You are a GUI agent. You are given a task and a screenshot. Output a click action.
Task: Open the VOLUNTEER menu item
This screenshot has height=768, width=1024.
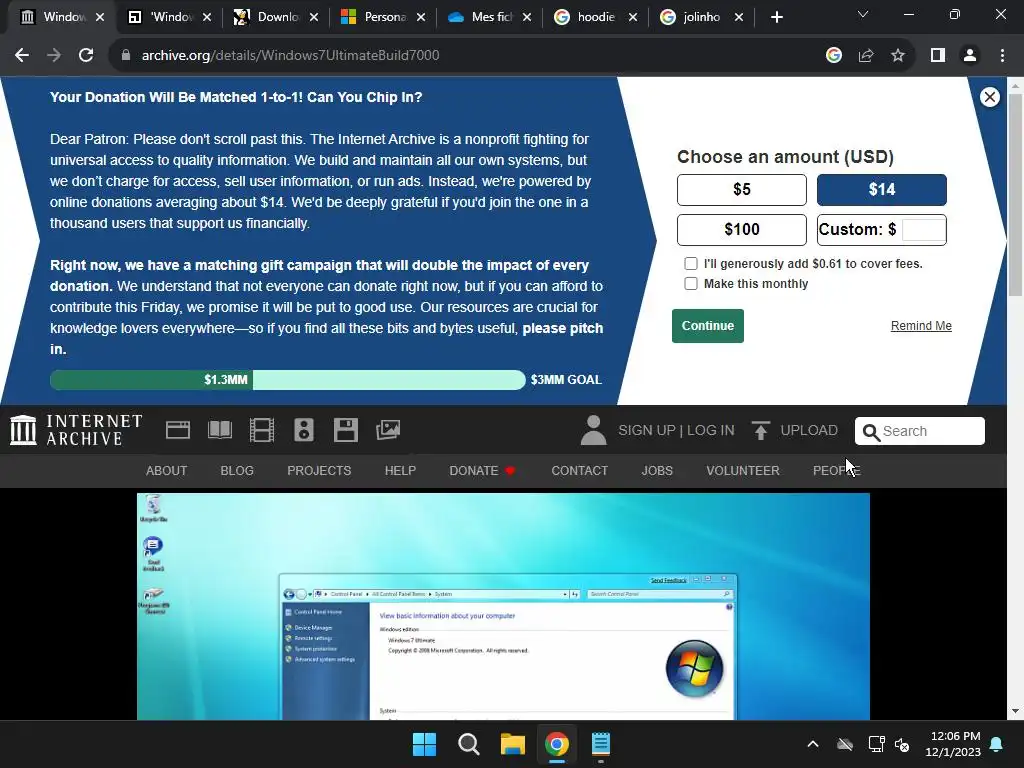click(x=743, y=471)
